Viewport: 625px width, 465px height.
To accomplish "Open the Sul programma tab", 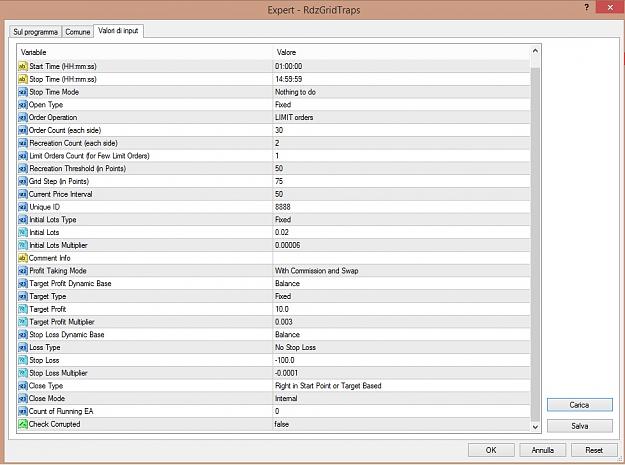I will pos(35,32).
